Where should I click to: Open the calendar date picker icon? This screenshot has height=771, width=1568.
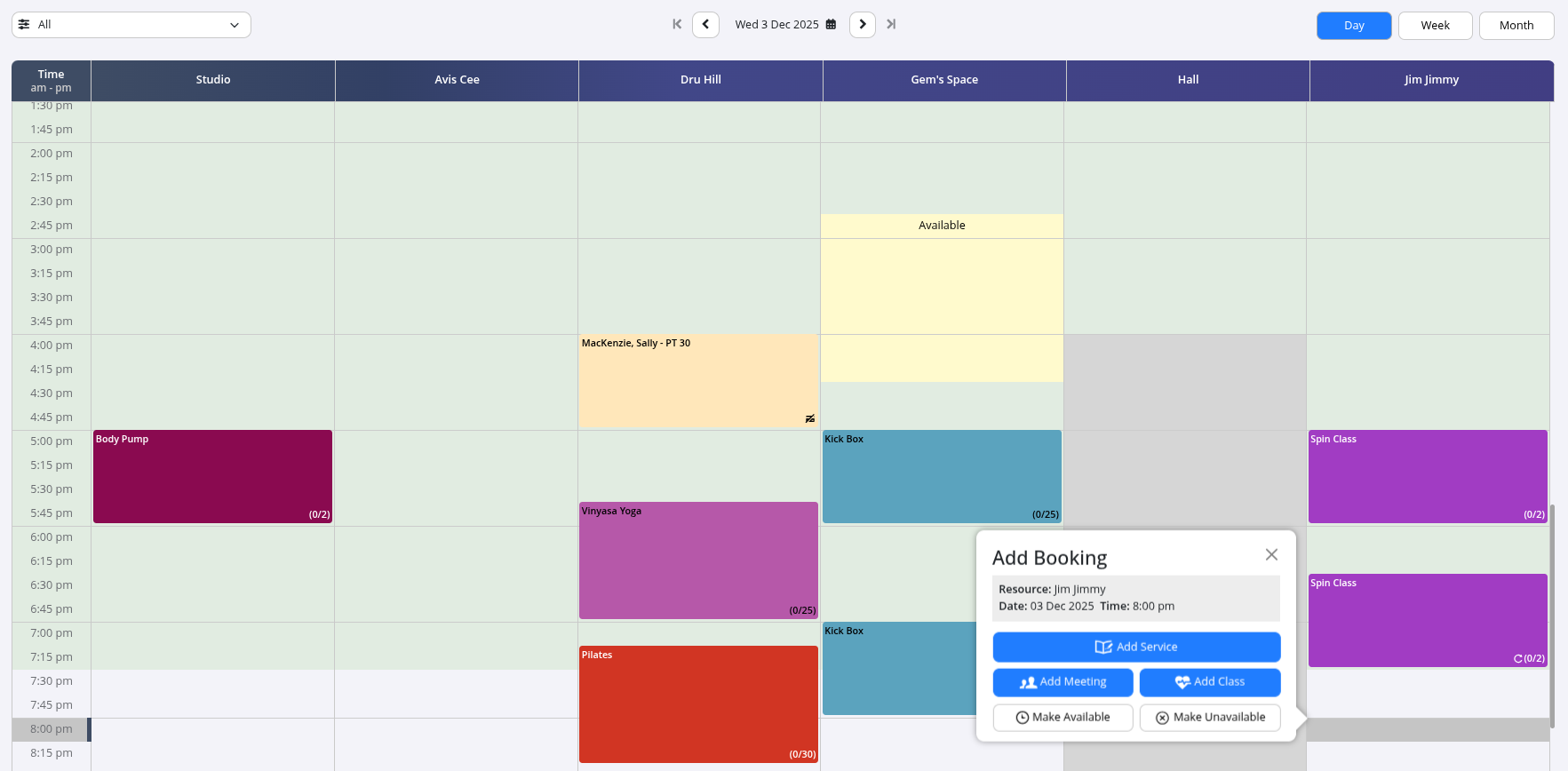831,25
